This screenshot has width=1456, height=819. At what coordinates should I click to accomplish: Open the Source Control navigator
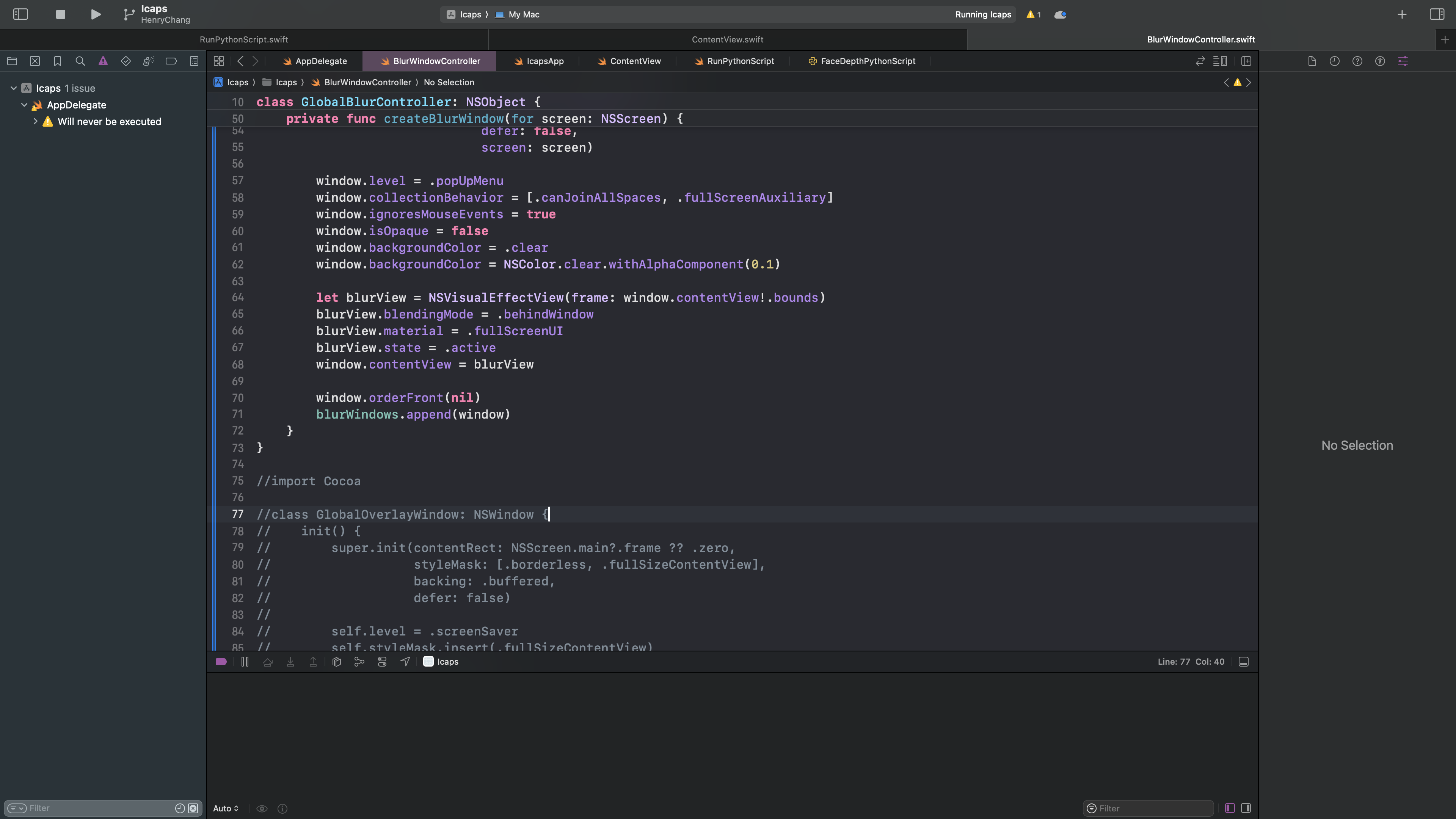tap(35, 61)
